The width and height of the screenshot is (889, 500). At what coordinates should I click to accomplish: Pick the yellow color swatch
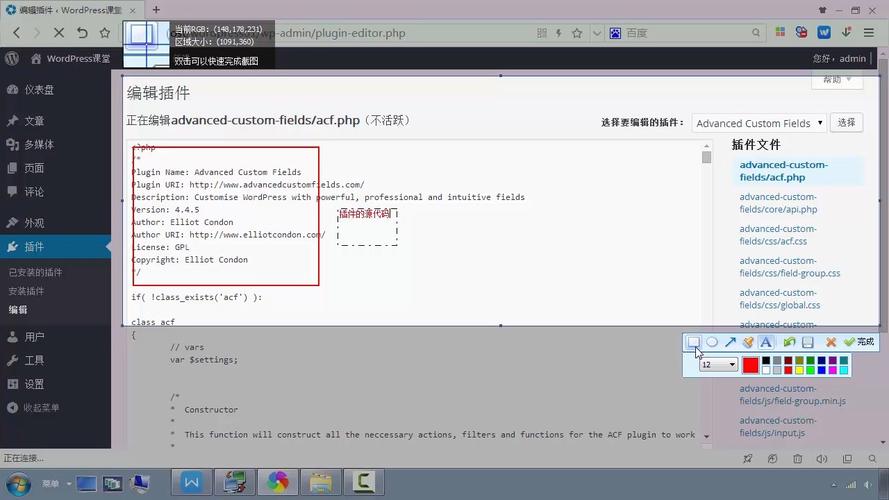point(799,370)
